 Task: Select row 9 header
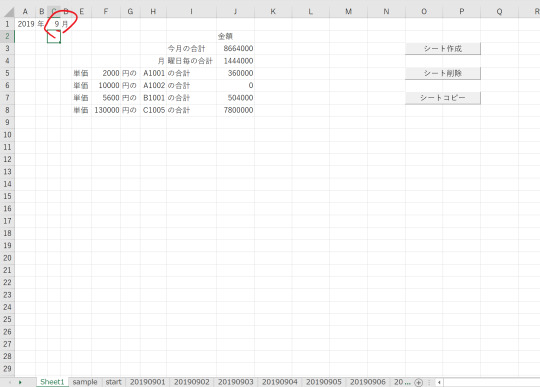click(x=7, y=122)
